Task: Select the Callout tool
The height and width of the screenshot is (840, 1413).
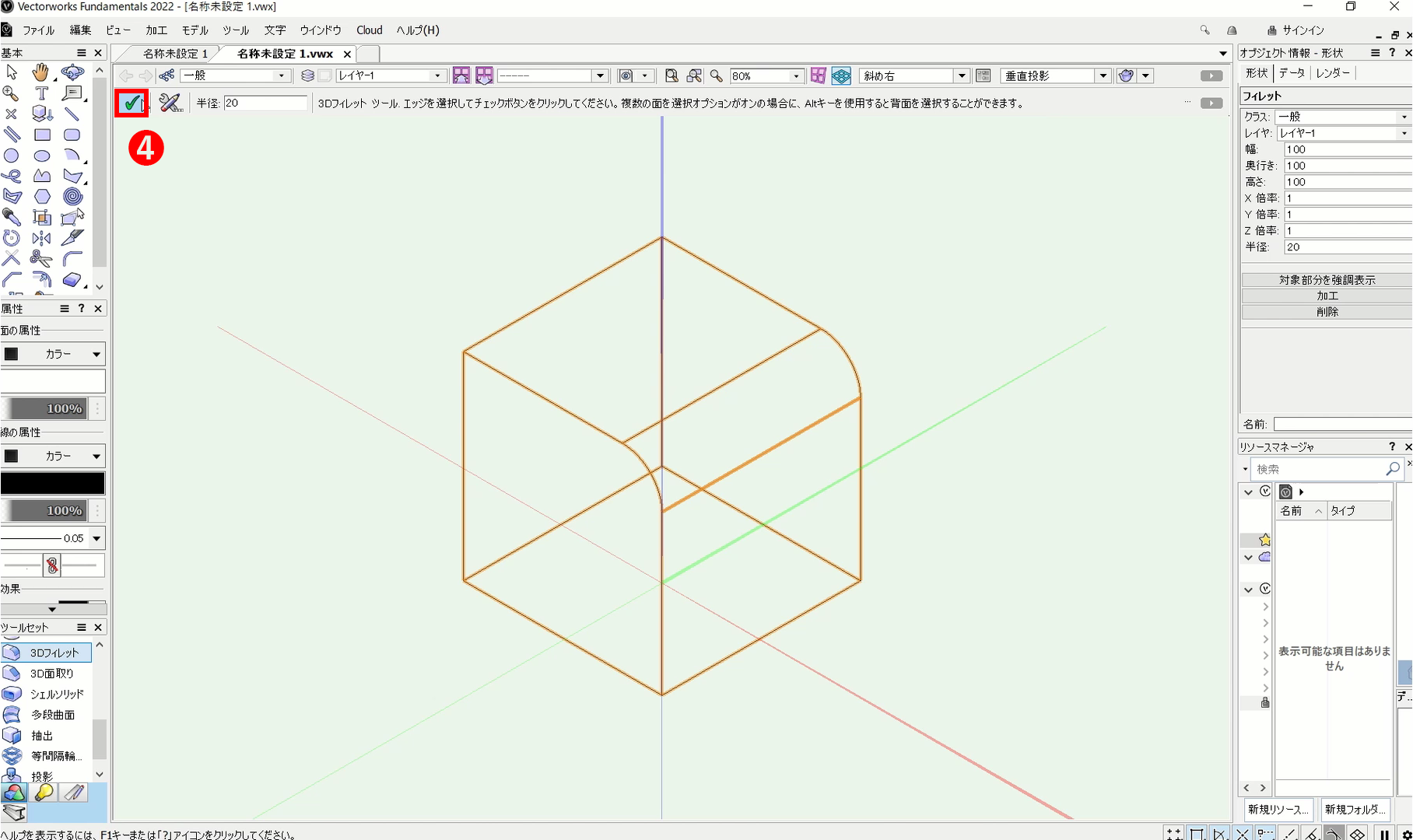Action: point(72,93)
